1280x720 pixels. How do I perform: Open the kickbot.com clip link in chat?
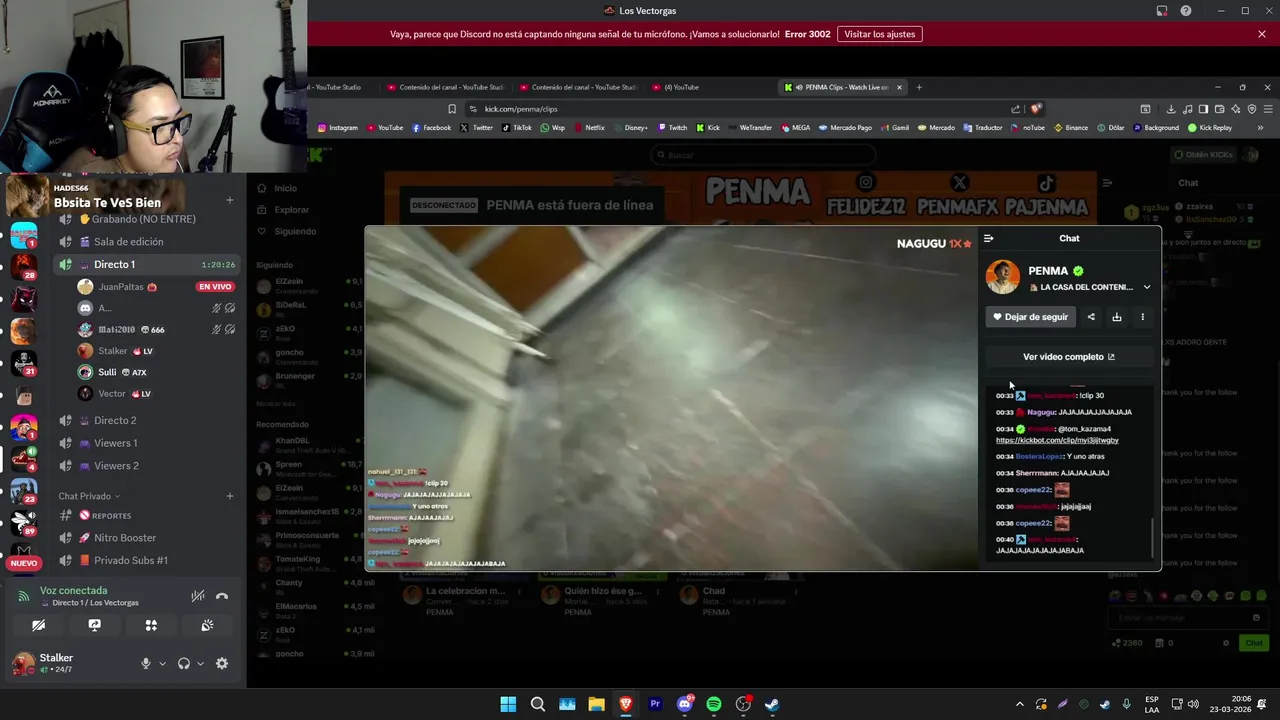point(1057,440)
